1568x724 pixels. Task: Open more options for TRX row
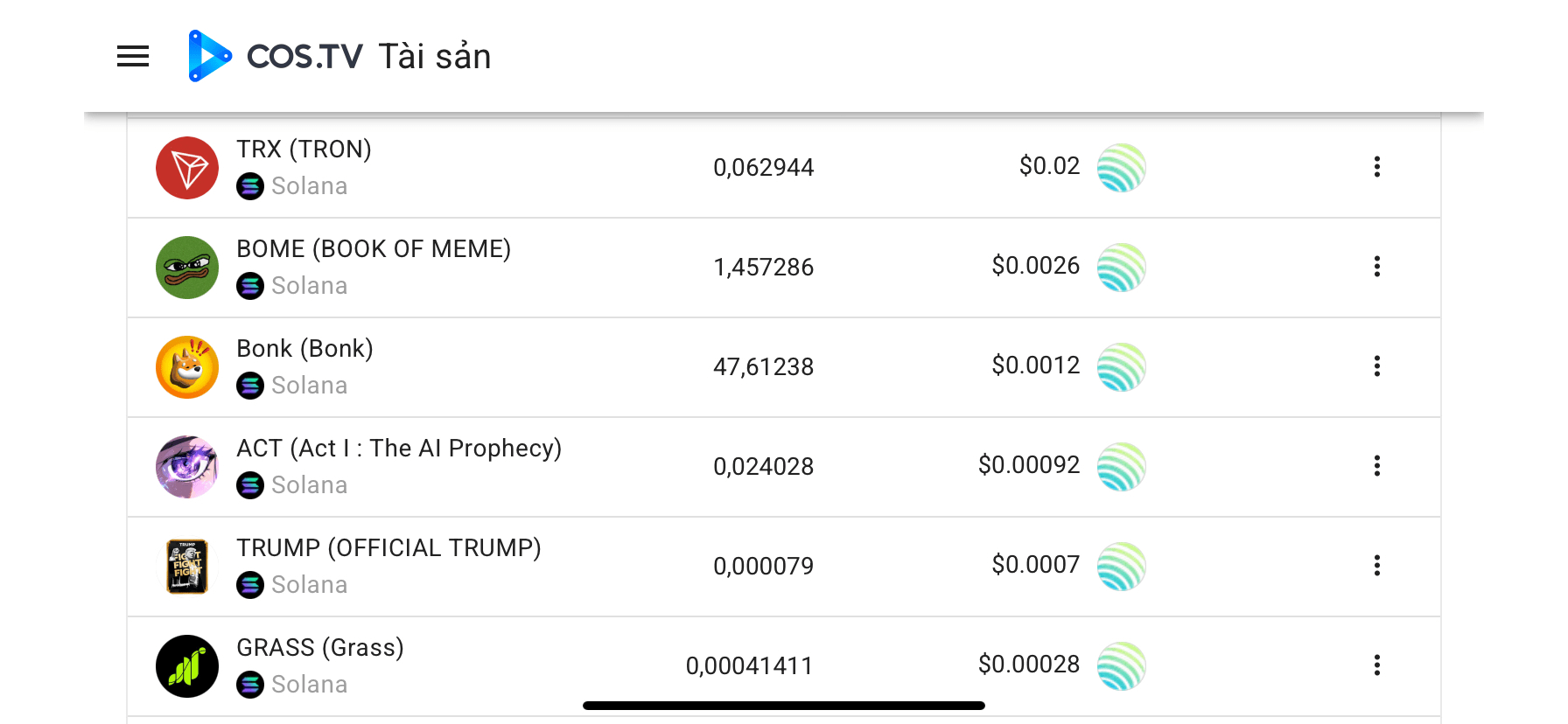point(1377,167)
